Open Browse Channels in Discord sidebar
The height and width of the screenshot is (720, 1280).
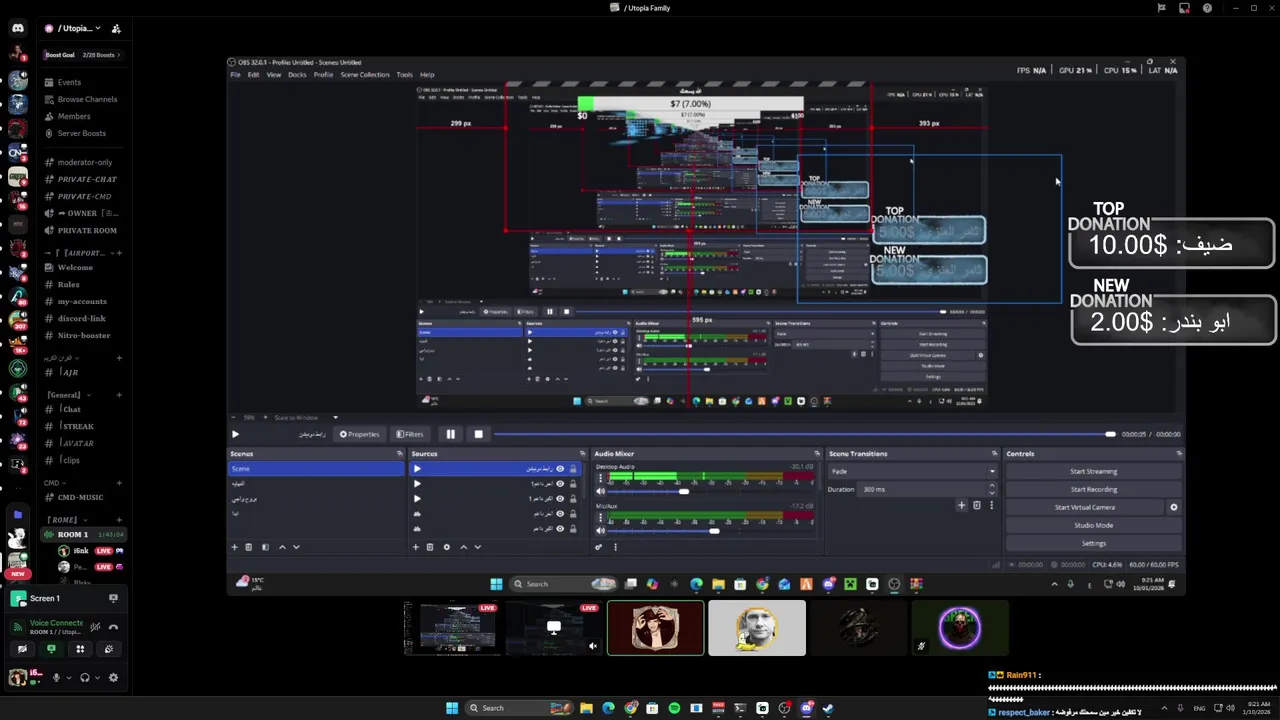[x=87, y=99]
